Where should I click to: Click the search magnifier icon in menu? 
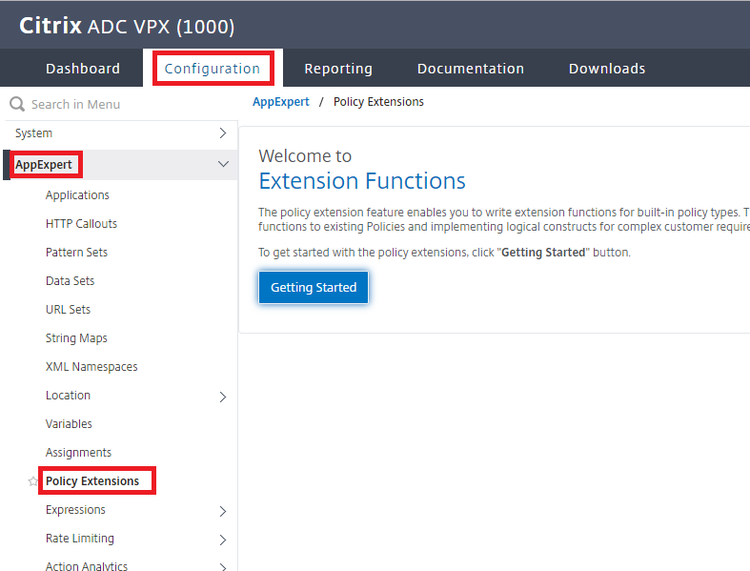coord(17,104)
